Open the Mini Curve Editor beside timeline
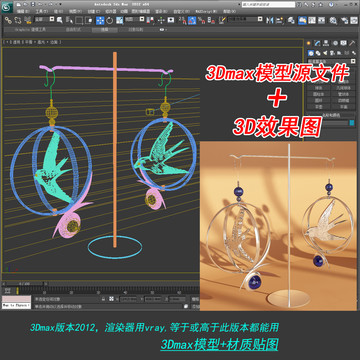360x360 pixels. click(x=8, y=290)
